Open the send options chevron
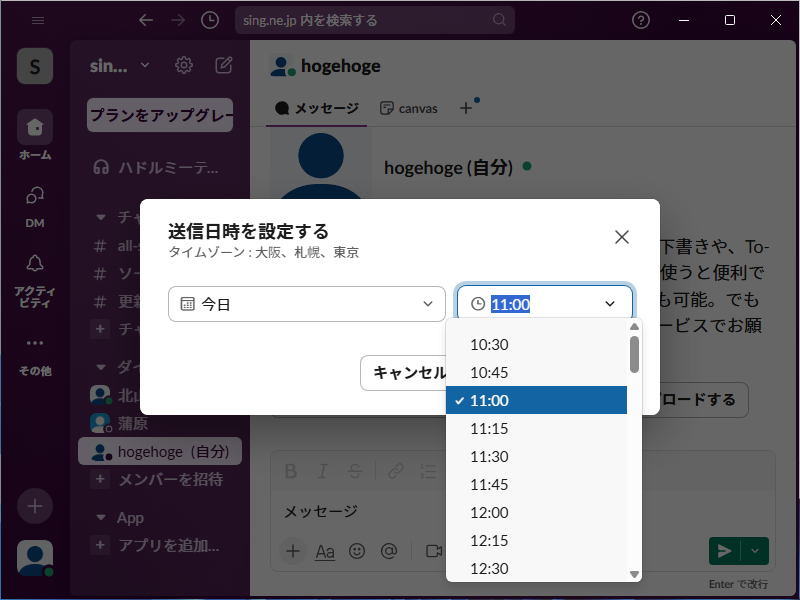 click(755, 551)
